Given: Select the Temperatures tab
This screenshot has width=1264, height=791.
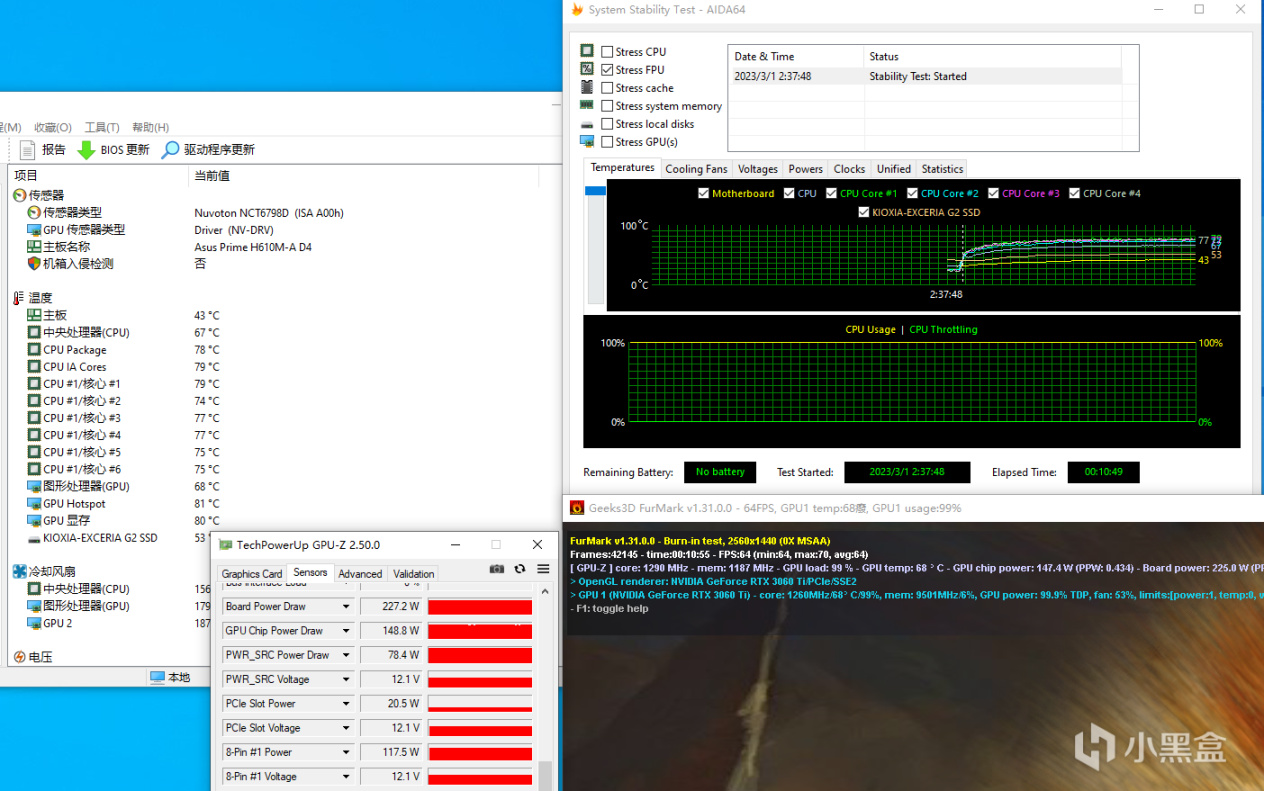Looking at the screenshot, I should pos(622,168).
